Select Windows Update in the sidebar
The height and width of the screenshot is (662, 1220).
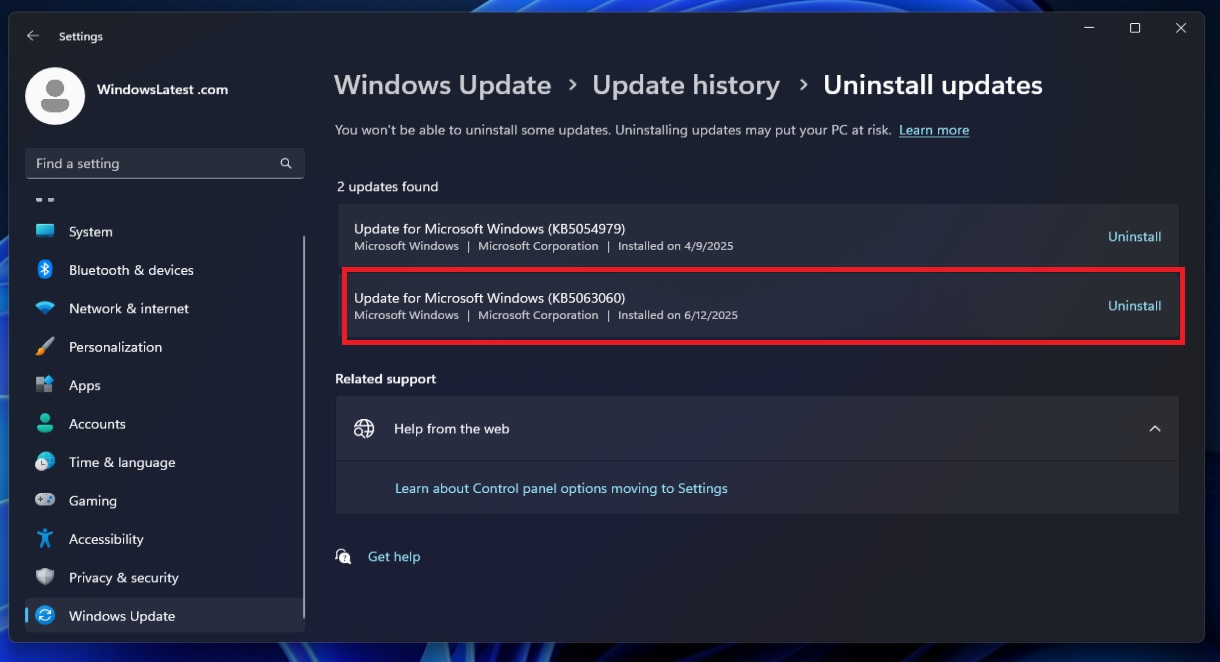click(165, 616)
